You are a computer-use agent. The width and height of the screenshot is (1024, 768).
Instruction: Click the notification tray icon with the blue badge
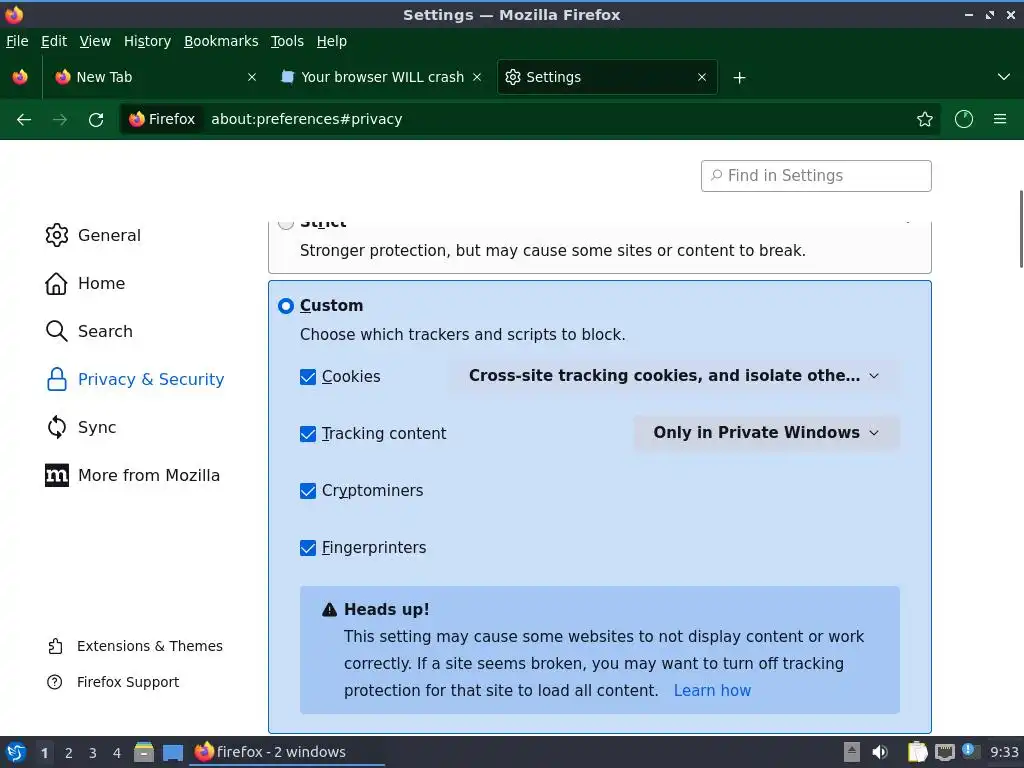click(x=970, y=751)
